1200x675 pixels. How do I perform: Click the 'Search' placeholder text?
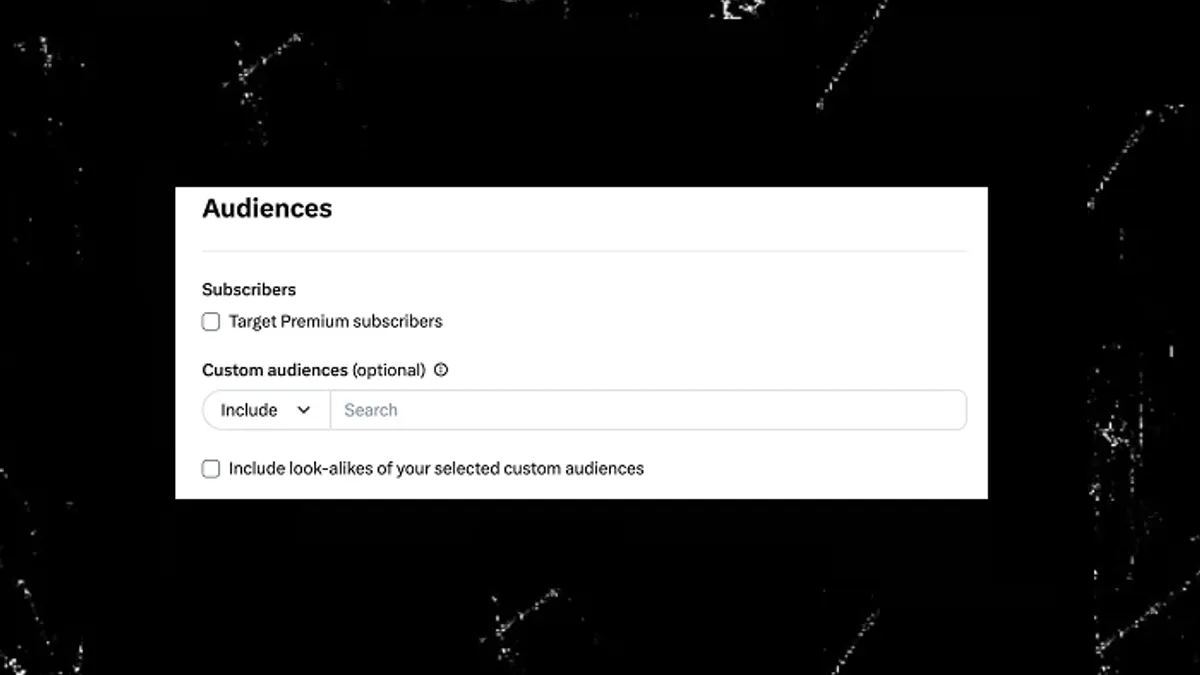(x=371, y=410)
